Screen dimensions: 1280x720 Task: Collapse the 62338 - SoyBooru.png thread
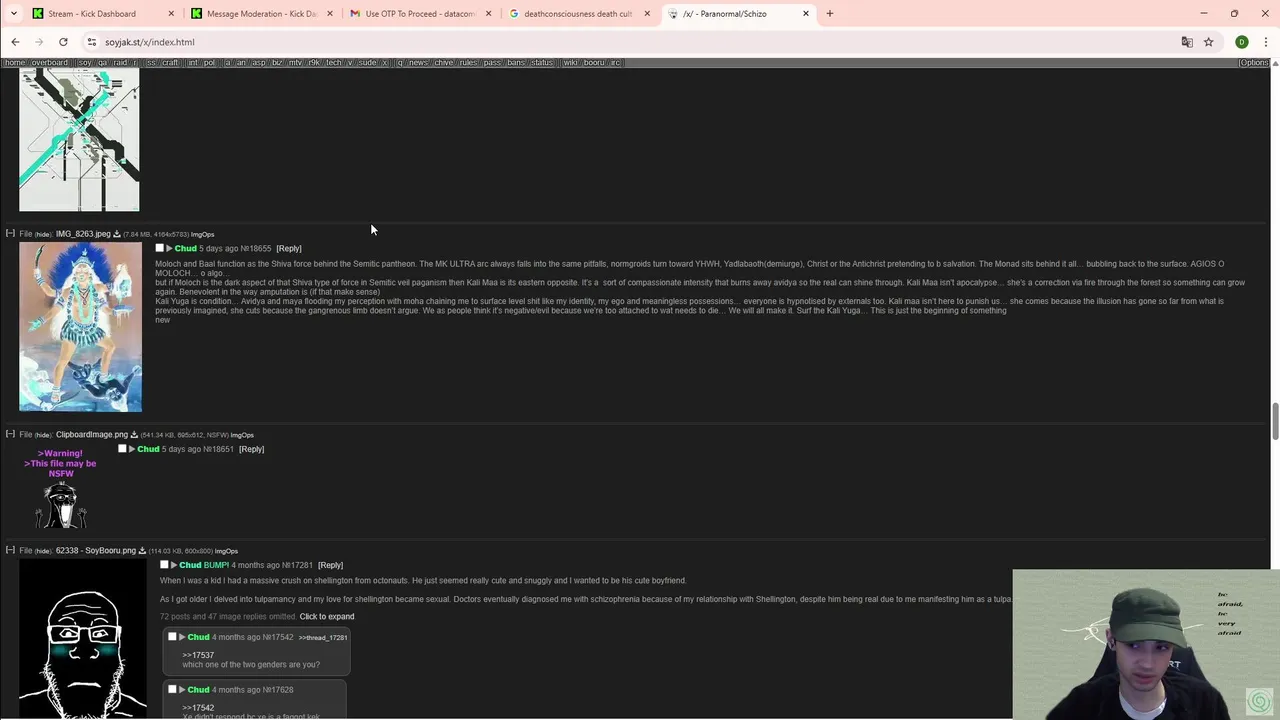click(10, 551)
